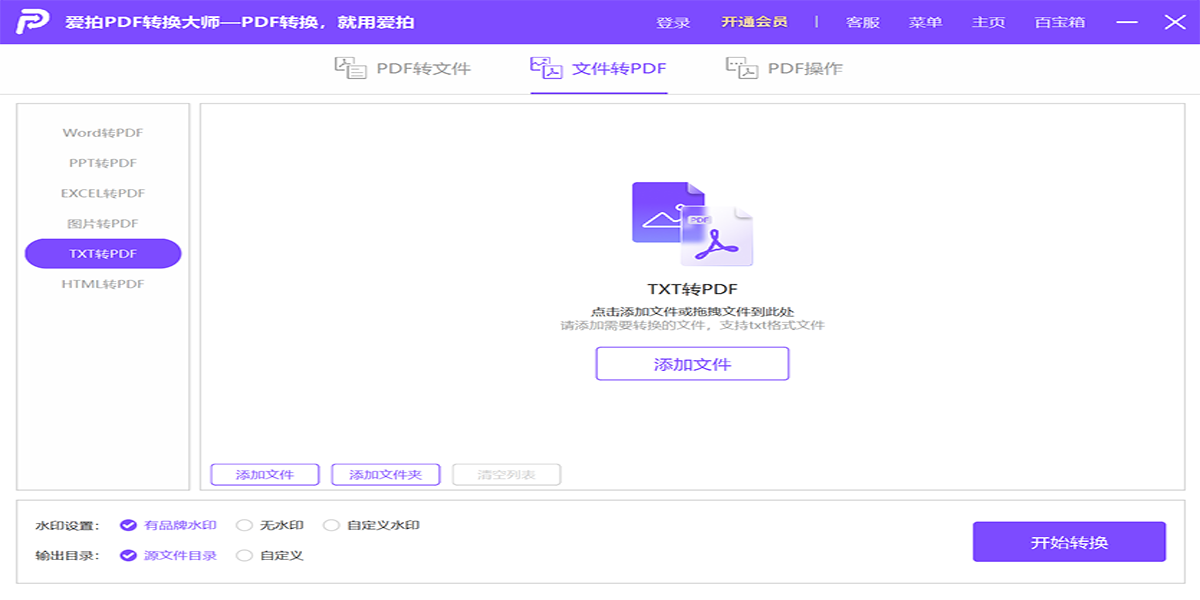Choose 自定义水印 option
Image resolution: width=1200 pixels, height=600 pixels.
click(x=372, y=525)
